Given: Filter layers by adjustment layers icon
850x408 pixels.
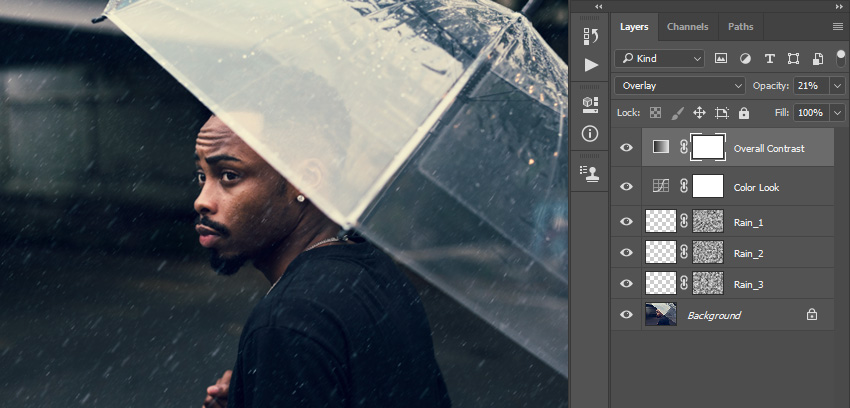Looking at the screenshot, I should (745, 59).
